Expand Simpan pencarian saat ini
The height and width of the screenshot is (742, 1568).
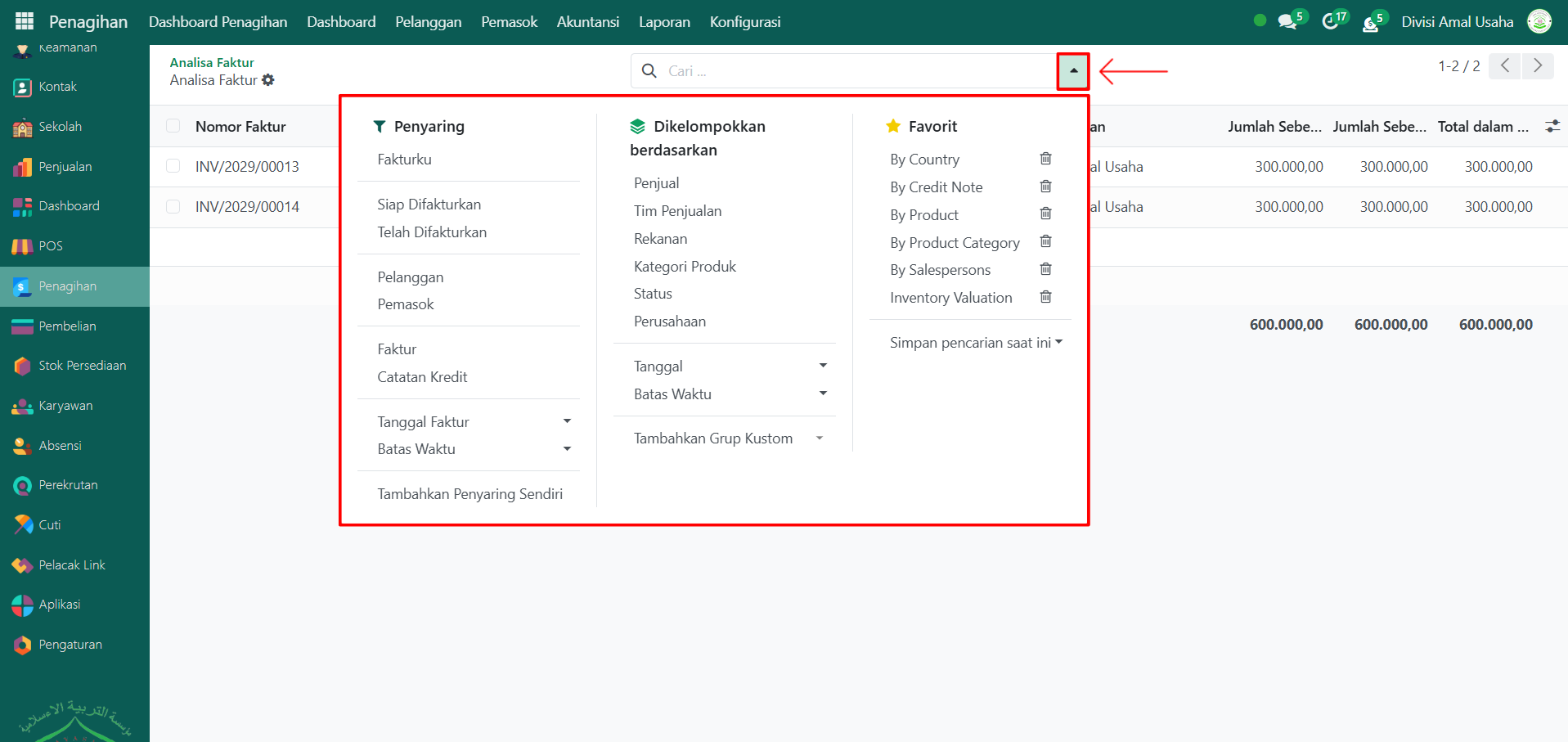[x=975, y=343]
